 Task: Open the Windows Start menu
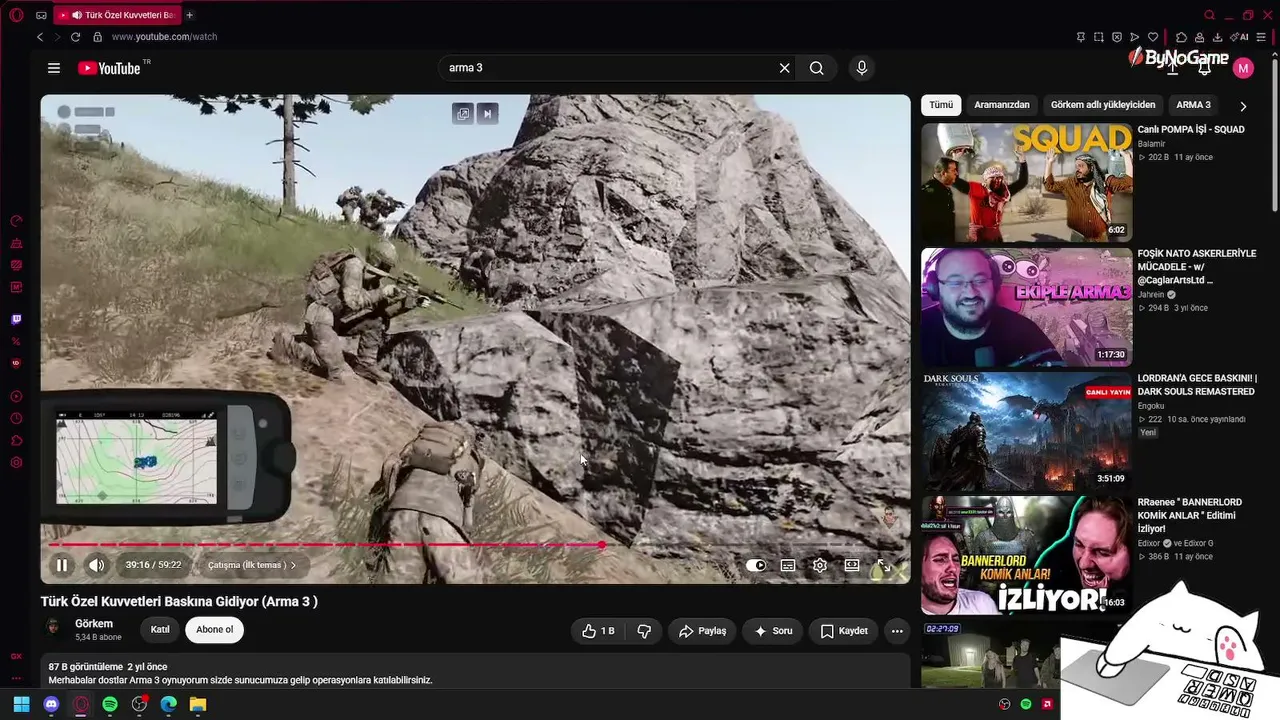[x=21, y=704]
